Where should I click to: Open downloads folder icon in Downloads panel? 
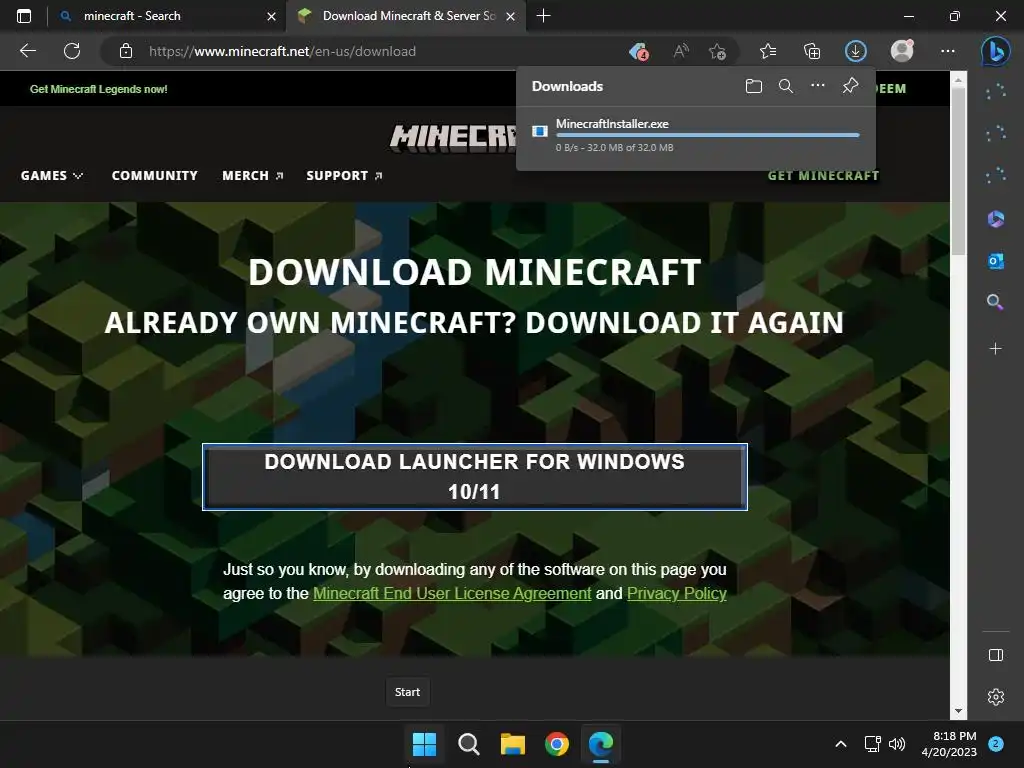point(754,86)
